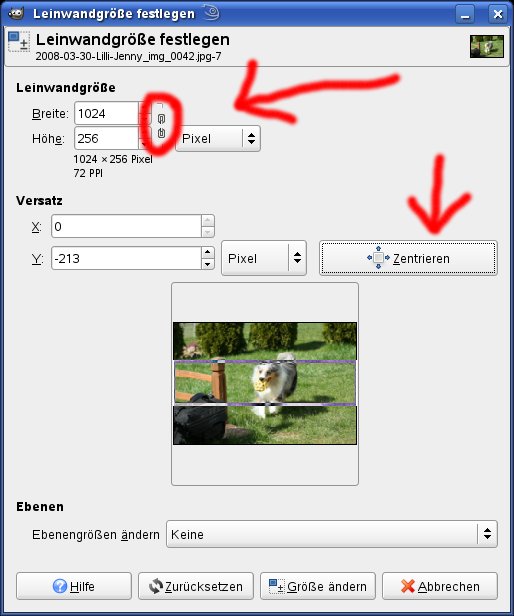Click the X offset input field
The image size is (514, 616).
click(x=127, y=226)
